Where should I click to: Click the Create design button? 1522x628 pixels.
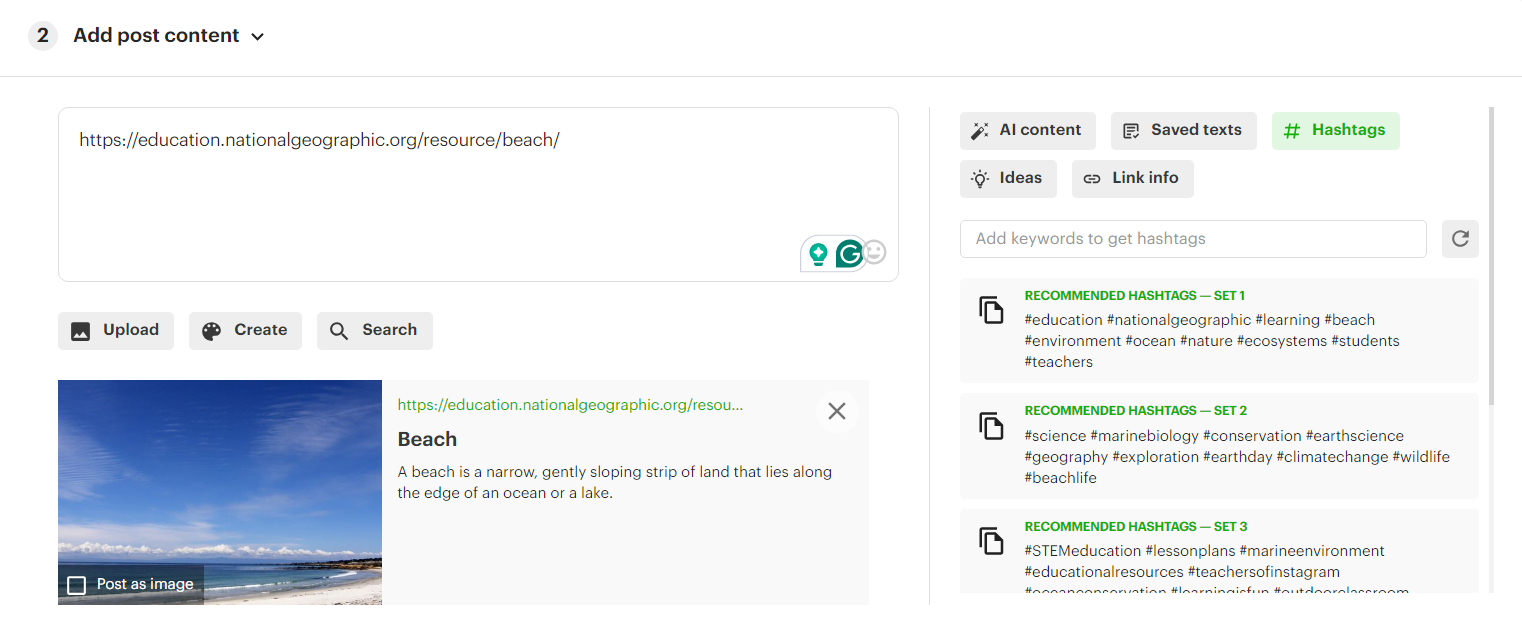pyautogui.click(x=245, y=330)
